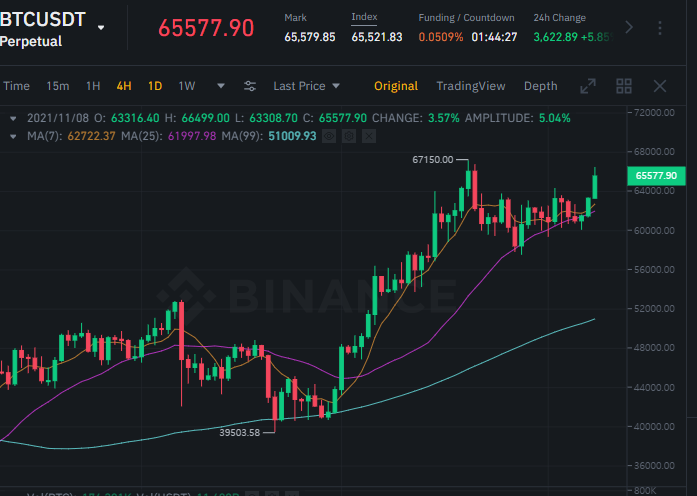Click the 72000.00 price axis label
The image size is (697, 496).
pyautogui.click(x=654, y=113)
